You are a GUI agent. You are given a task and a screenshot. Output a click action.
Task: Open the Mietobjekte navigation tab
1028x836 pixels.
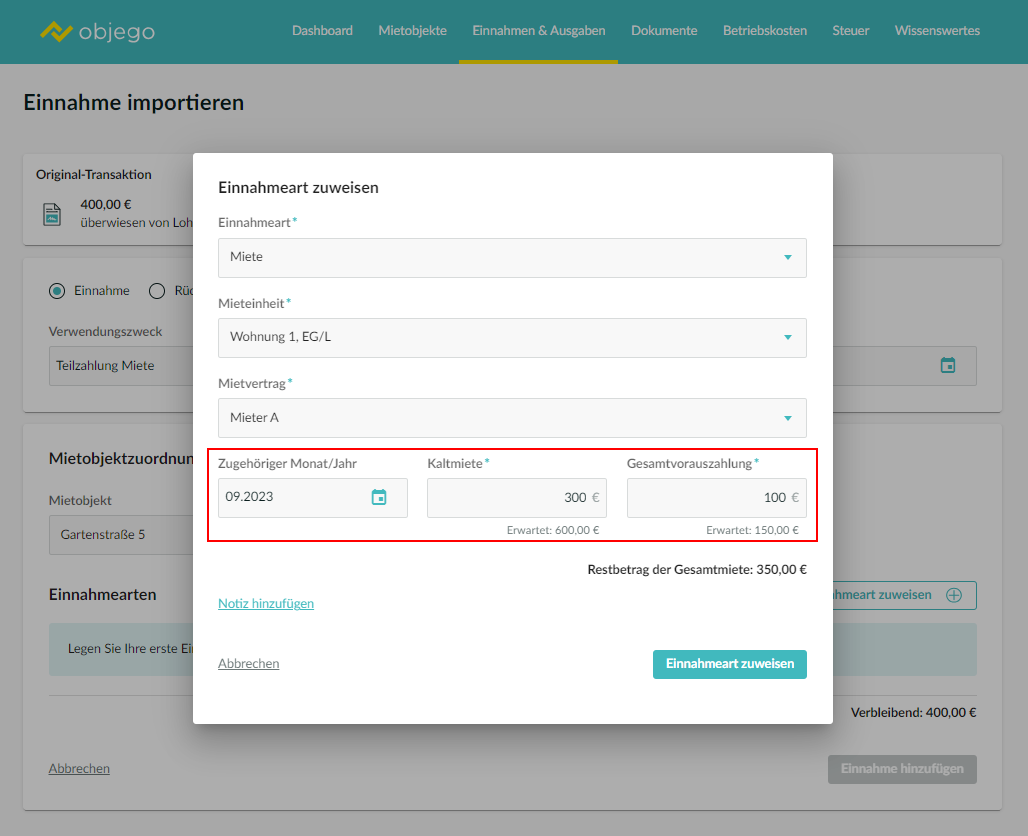(x=412, y=31)
